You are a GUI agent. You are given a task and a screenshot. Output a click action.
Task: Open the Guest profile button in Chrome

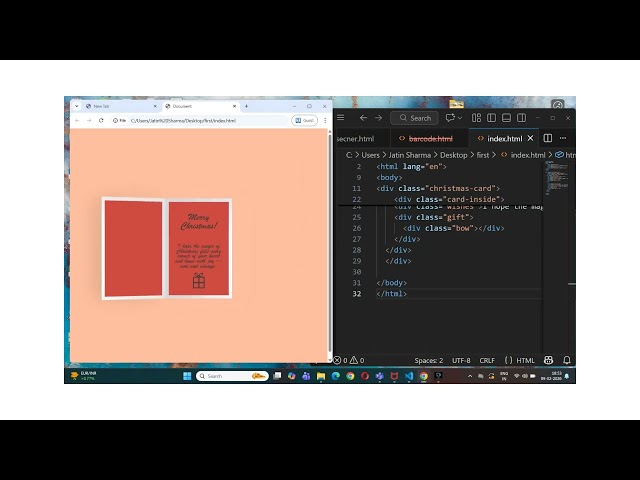coord(304,120)
